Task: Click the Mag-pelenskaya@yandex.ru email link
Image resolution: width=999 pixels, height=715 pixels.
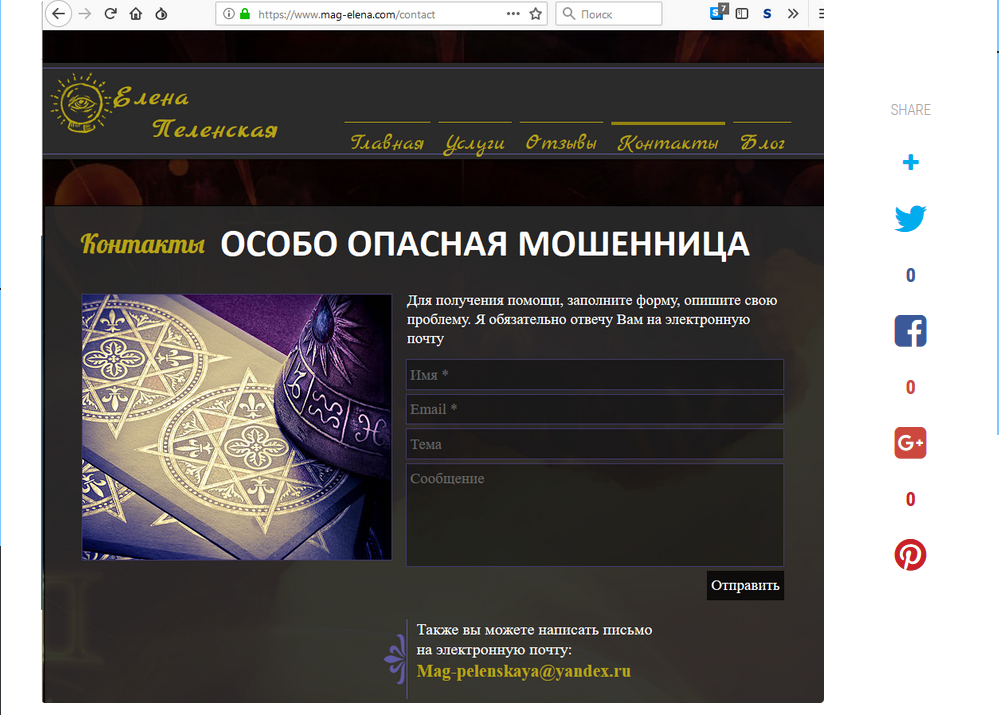Action: point(524,672)
